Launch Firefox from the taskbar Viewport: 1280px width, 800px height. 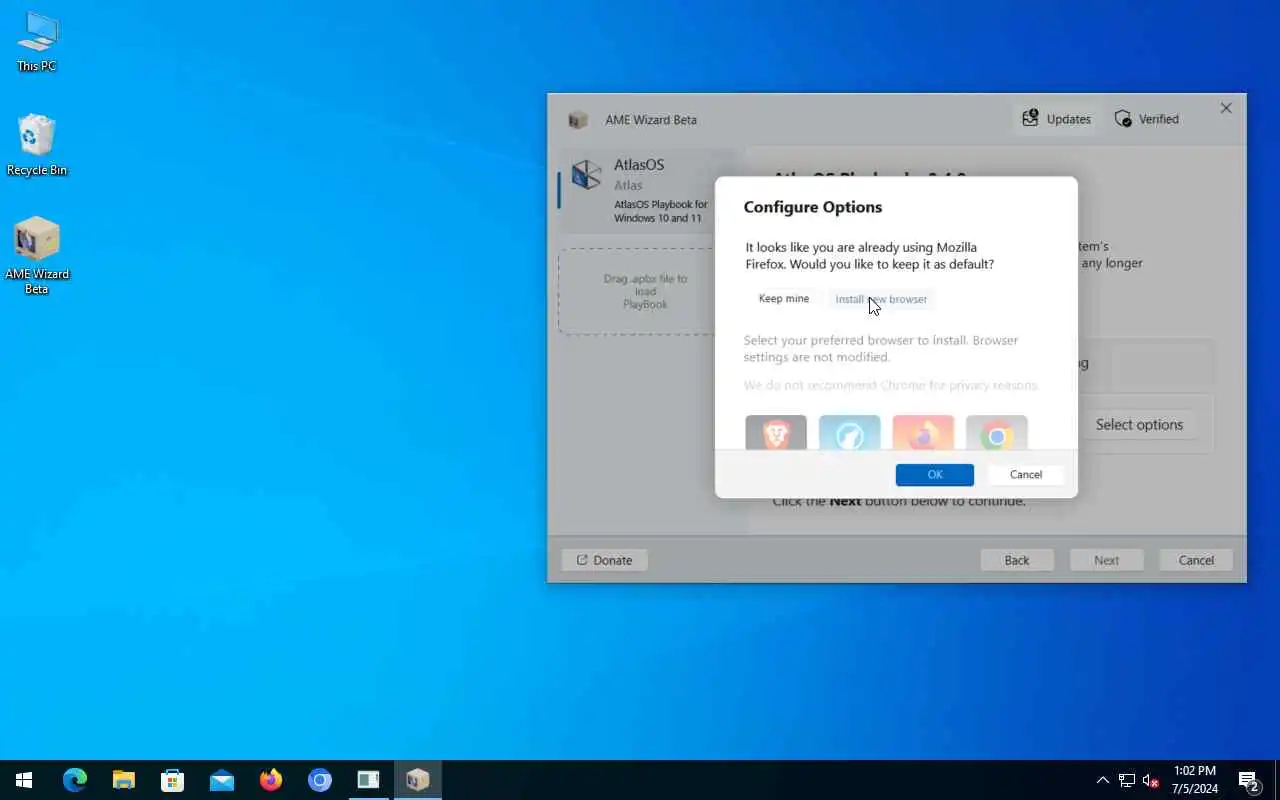coord(271,780)
